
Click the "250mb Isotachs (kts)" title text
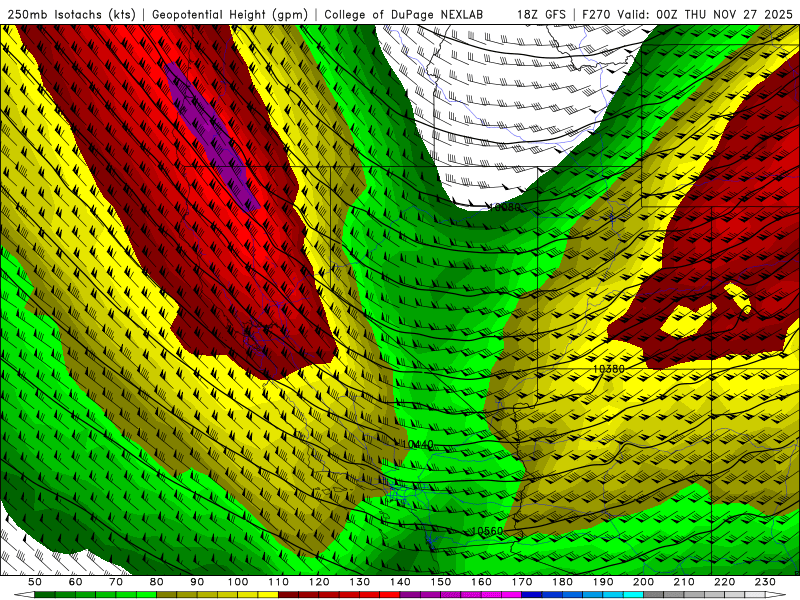(x=72, y=15)
